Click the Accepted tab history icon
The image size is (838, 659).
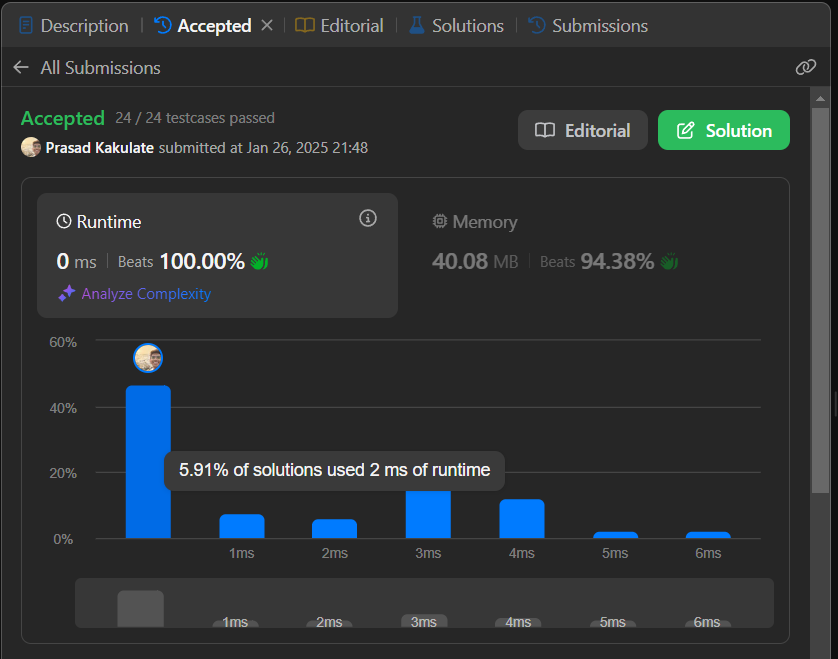coord(162,25)
